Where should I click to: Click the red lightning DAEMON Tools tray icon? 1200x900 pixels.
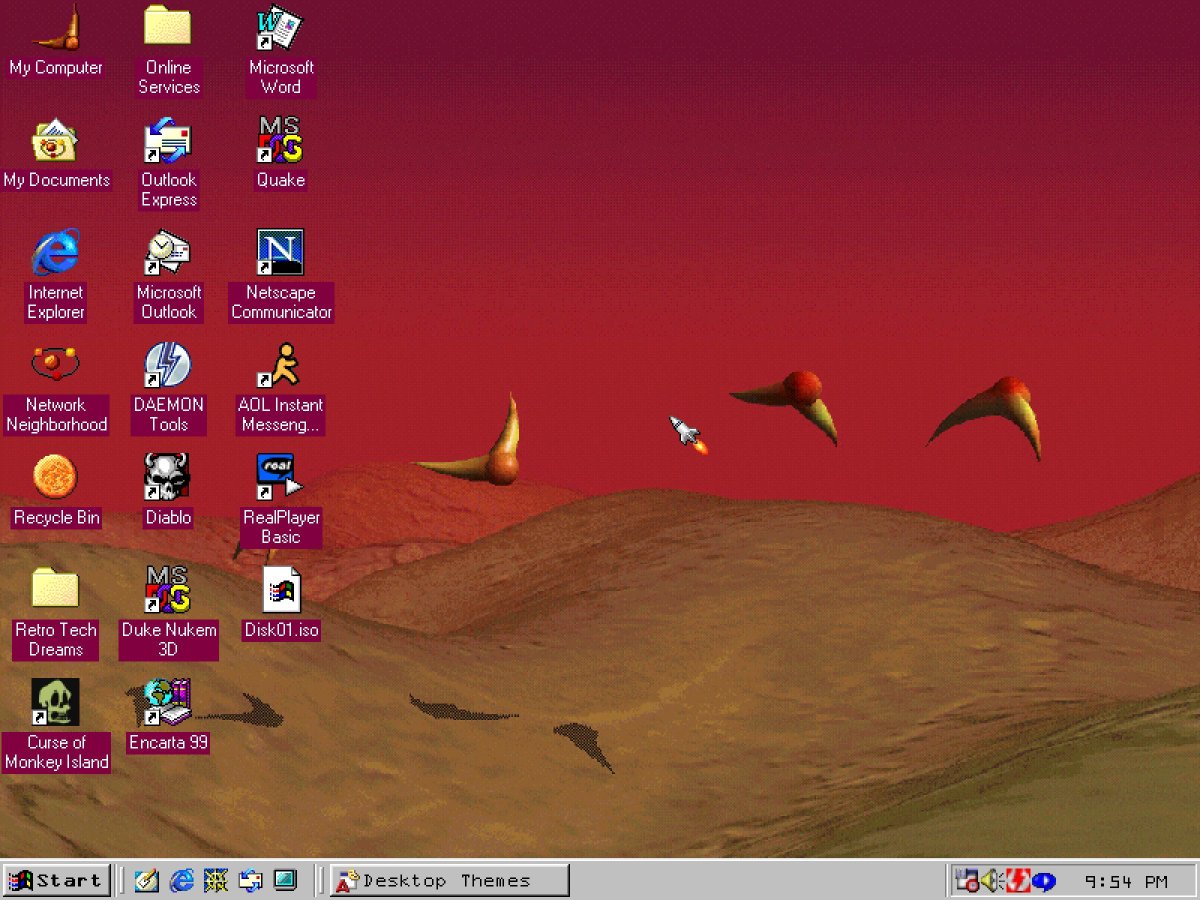[x=1017, y=881]
